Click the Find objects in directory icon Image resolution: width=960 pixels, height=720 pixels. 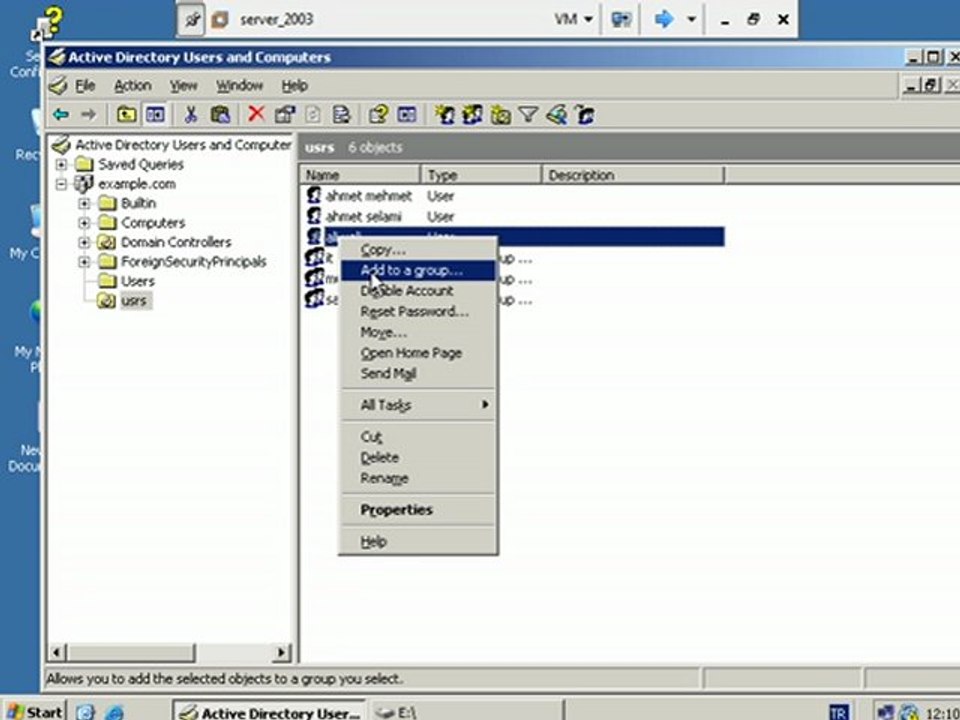coord(557,114)
